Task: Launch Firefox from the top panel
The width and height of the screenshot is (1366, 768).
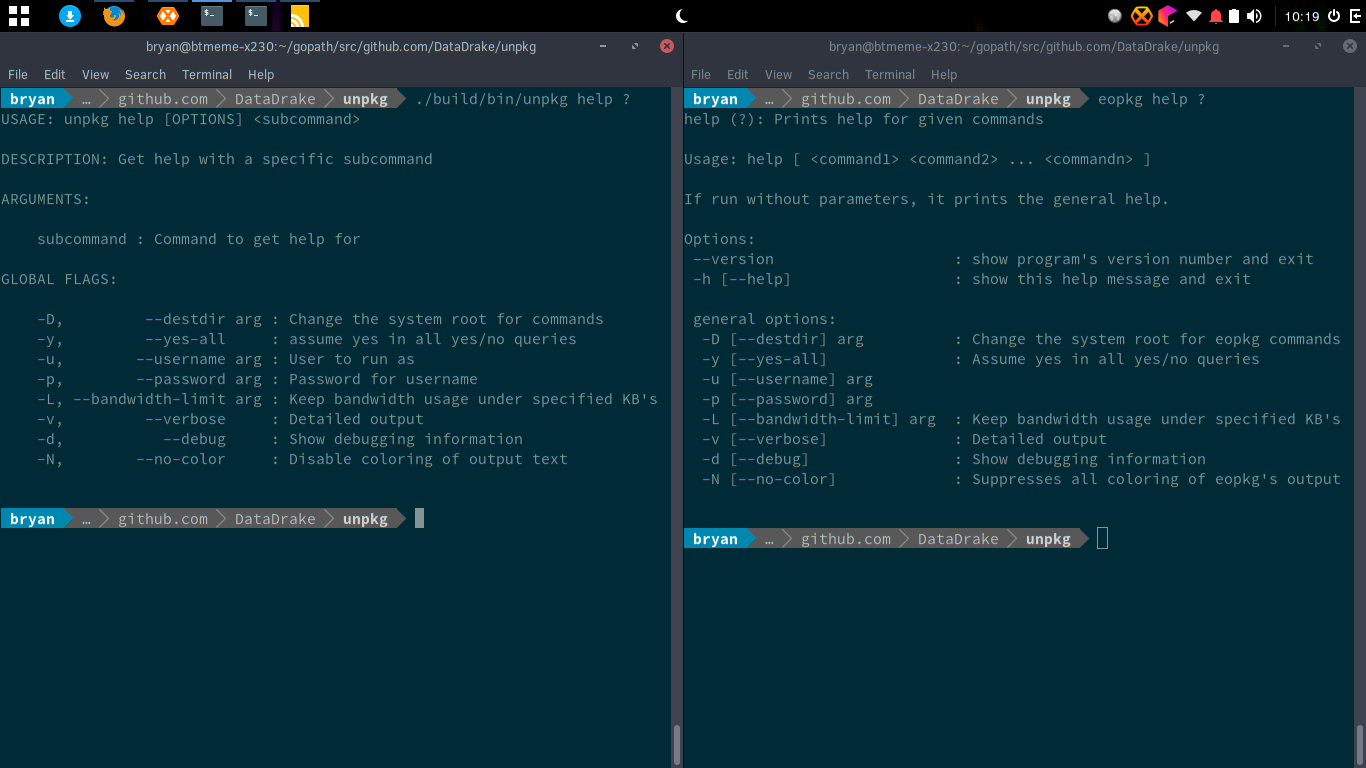Action: point(114,15)
